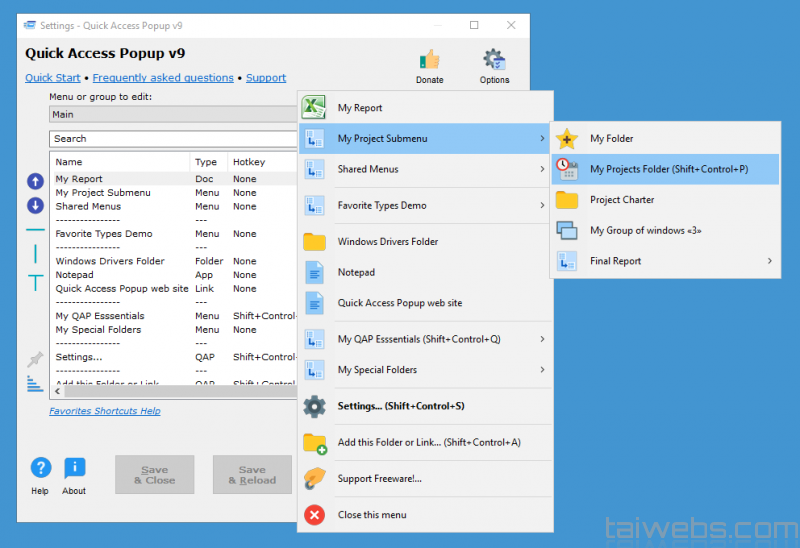Click the Favorites Shortcuts Help link
This screenshot has width=800, height=548.
105,411
